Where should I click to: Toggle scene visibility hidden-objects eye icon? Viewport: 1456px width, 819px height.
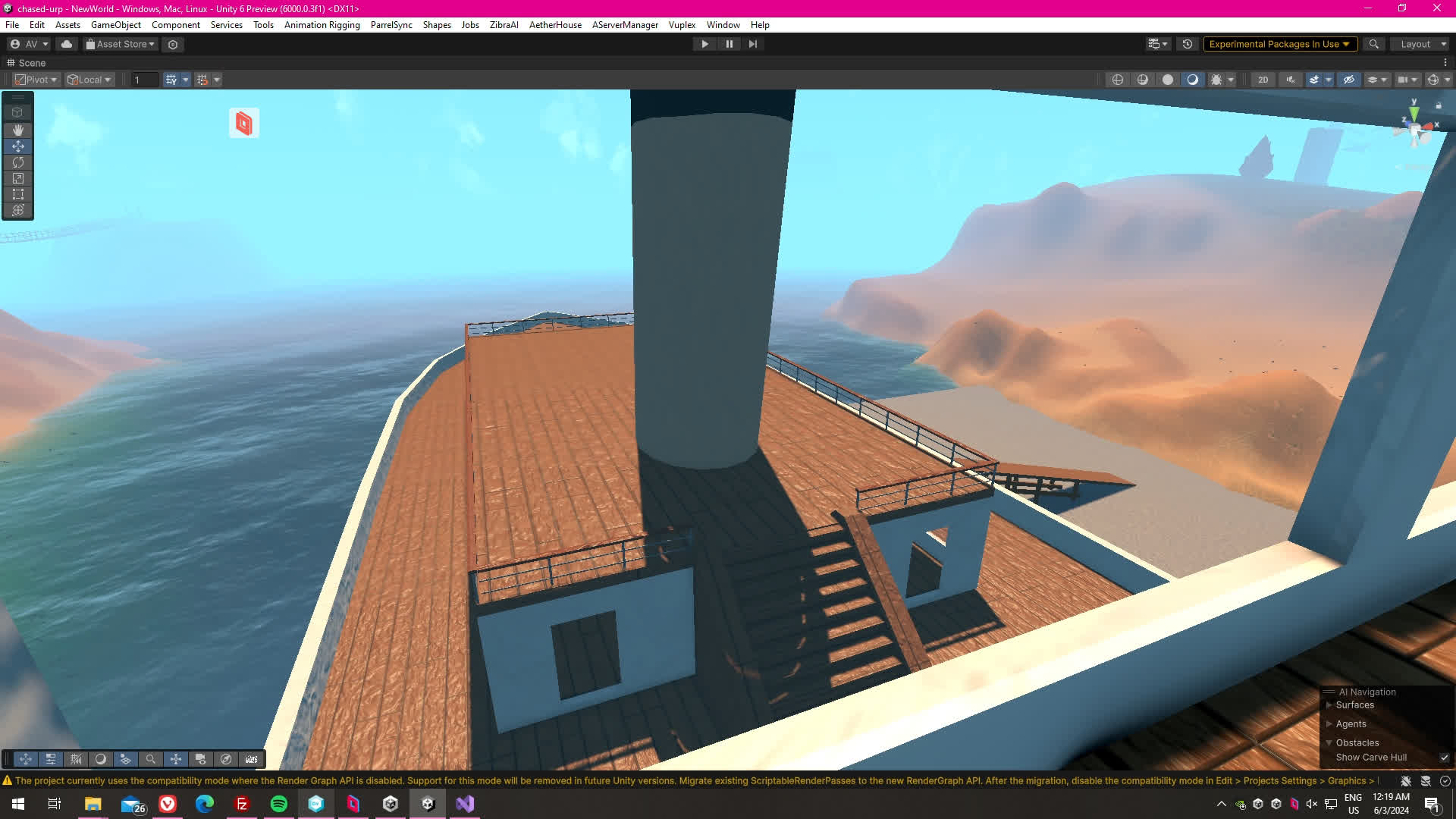[1348, 80]
